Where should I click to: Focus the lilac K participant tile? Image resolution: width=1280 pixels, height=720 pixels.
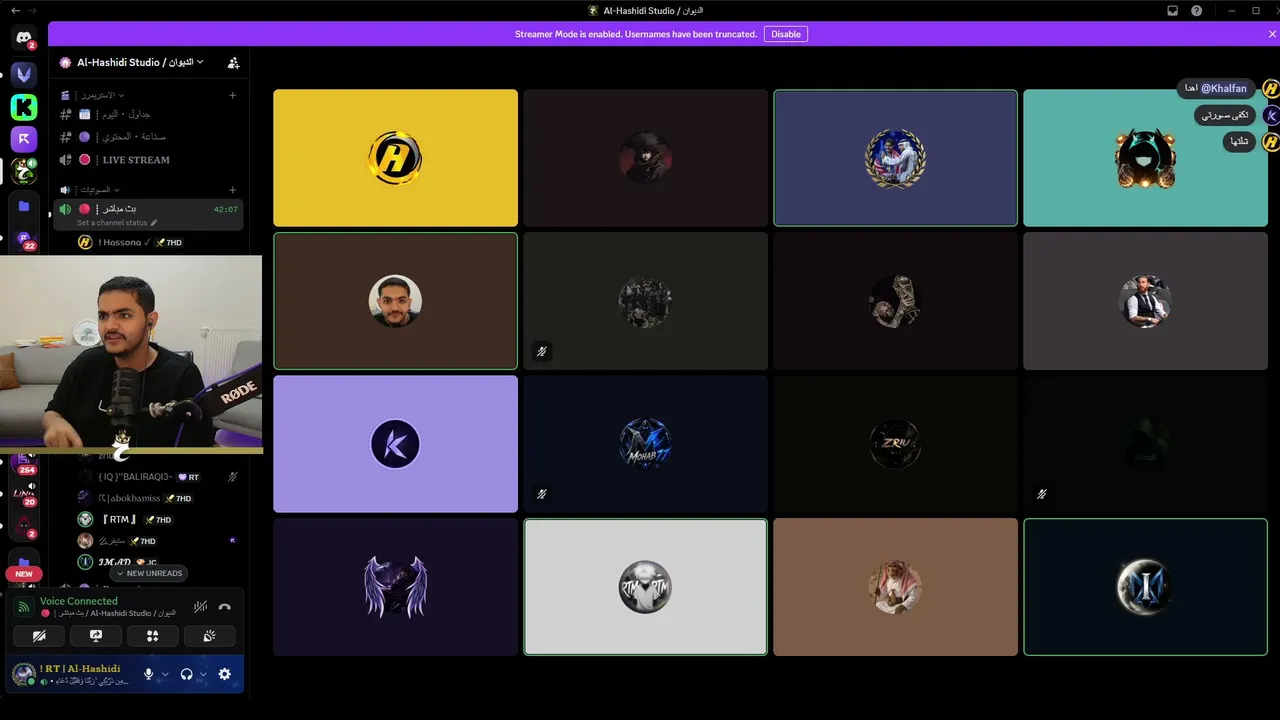tap(395, 444)
